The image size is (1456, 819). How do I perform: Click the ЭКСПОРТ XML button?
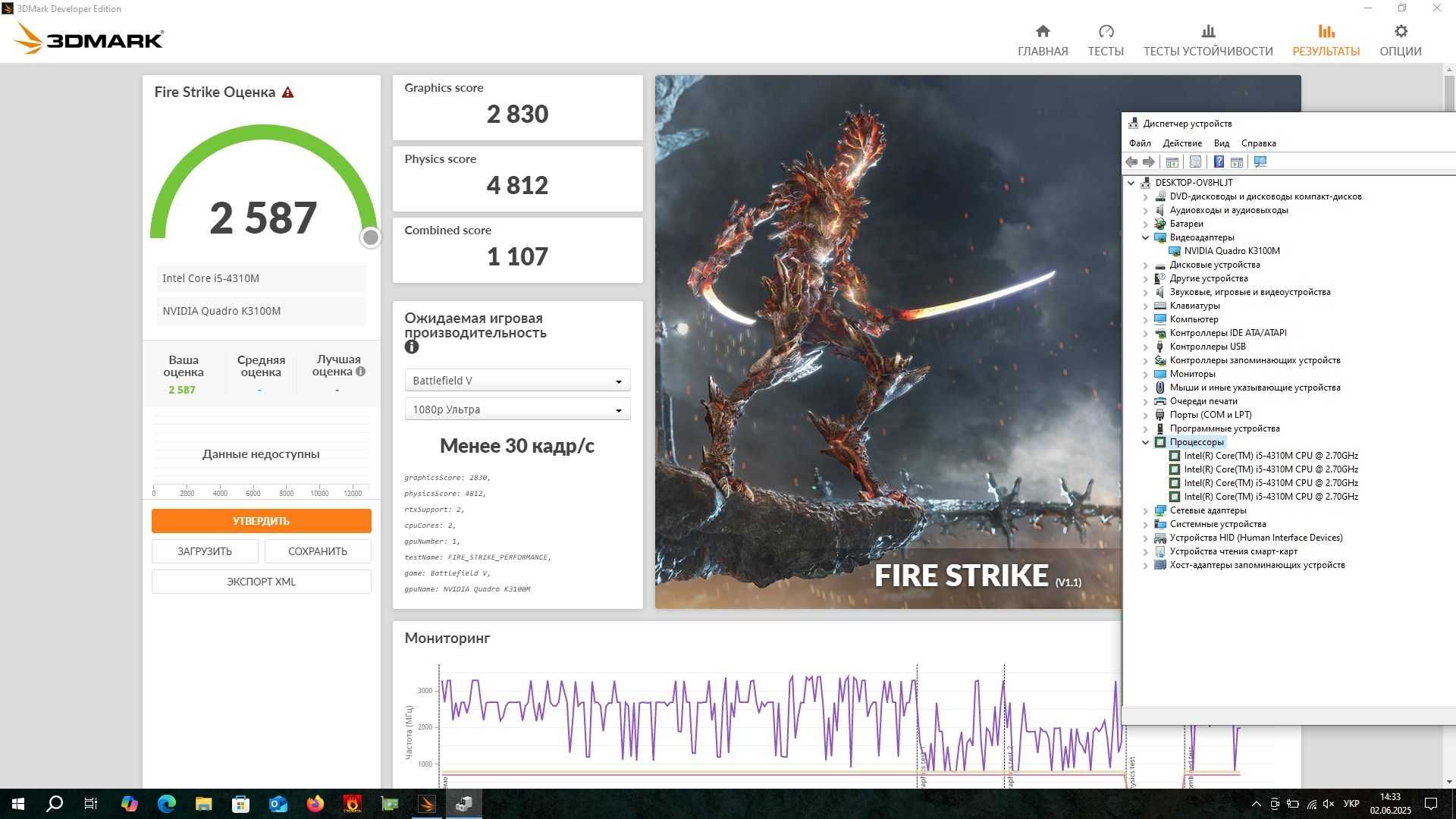click(261, 582)
